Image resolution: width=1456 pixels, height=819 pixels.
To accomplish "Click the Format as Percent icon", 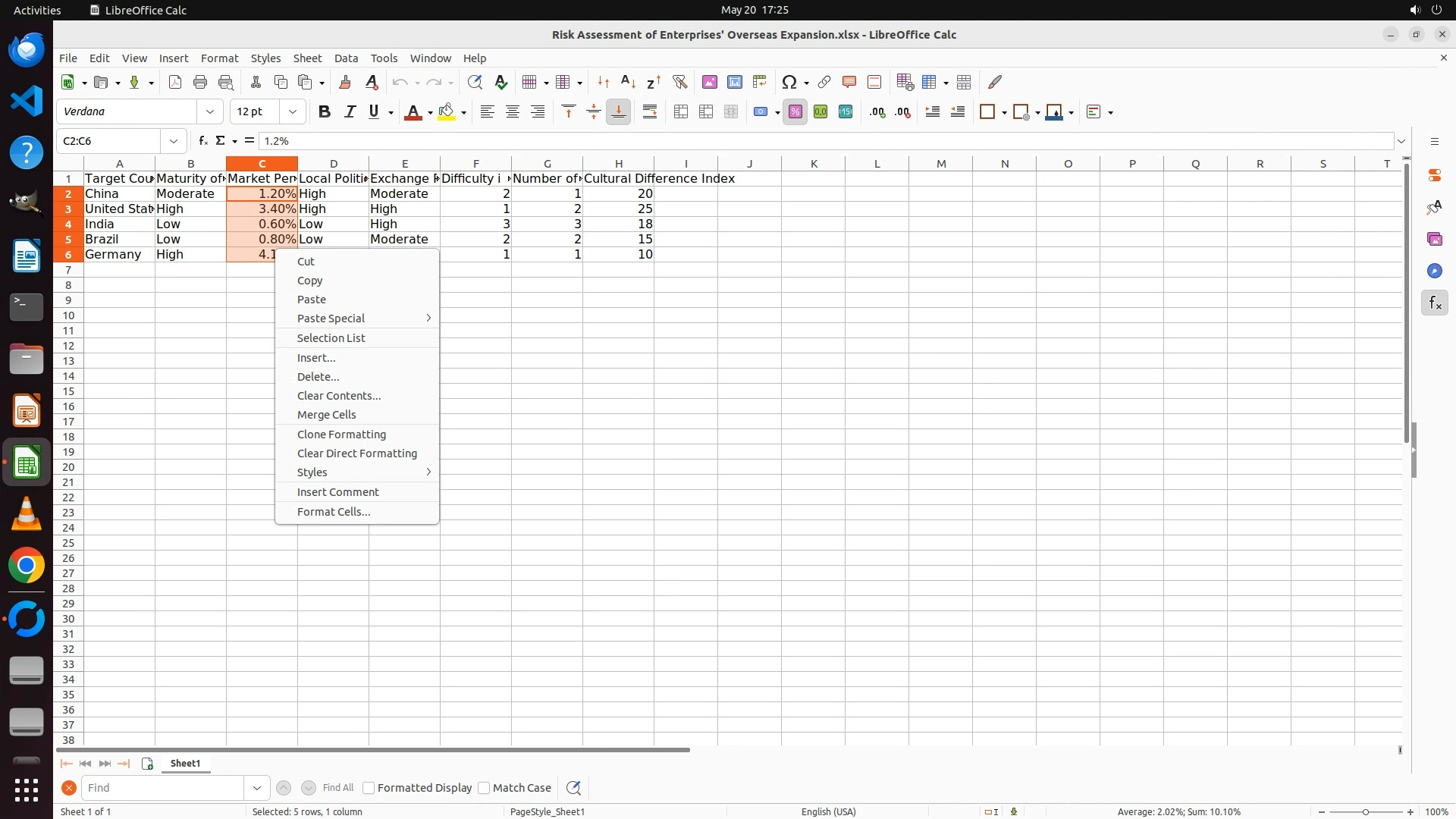I will pos(795,112).
